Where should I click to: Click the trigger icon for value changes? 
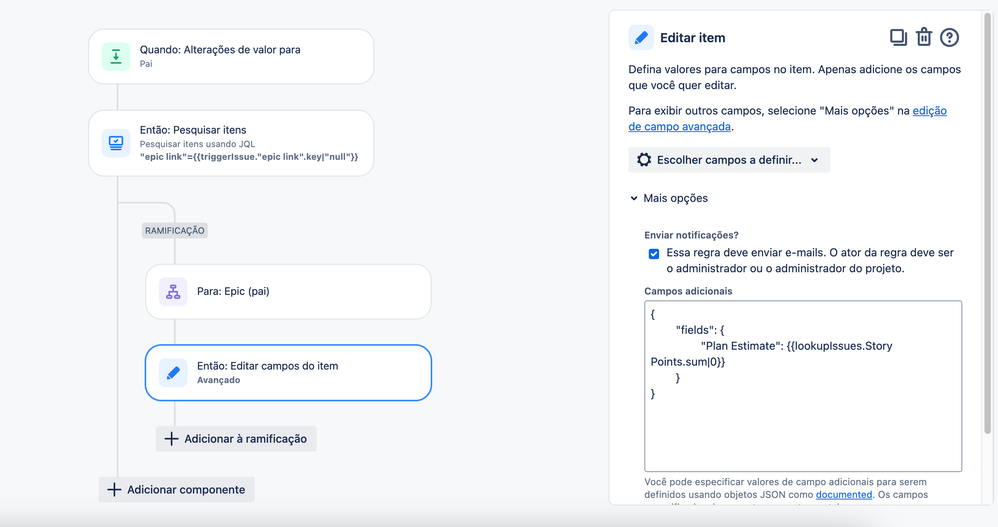116,57
